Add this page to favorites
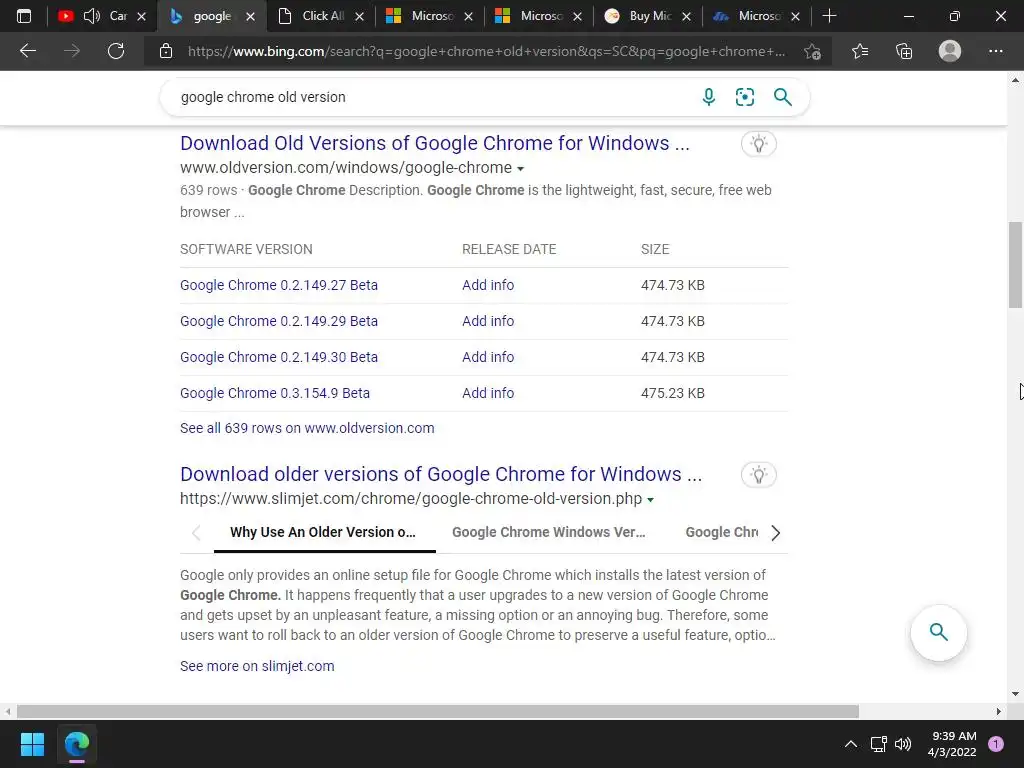This screenshot has height=768, width=1024. click(812, 52)
